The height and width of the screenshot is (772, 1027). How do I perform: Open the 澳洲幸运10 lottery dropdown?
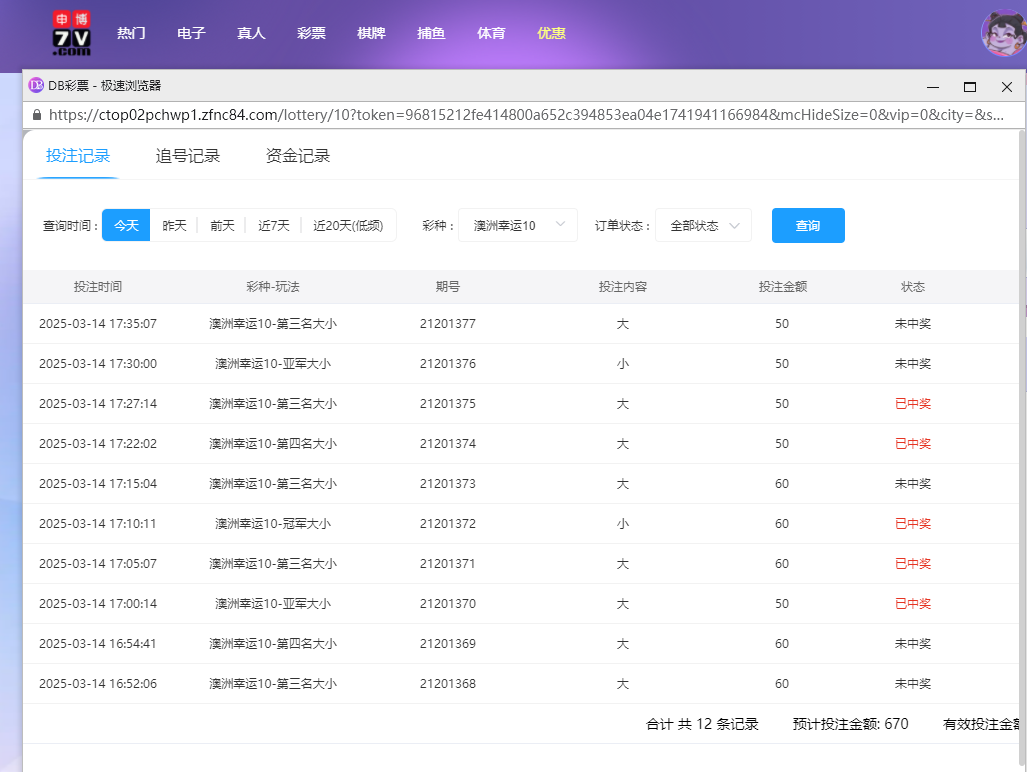tap(517, 225)
